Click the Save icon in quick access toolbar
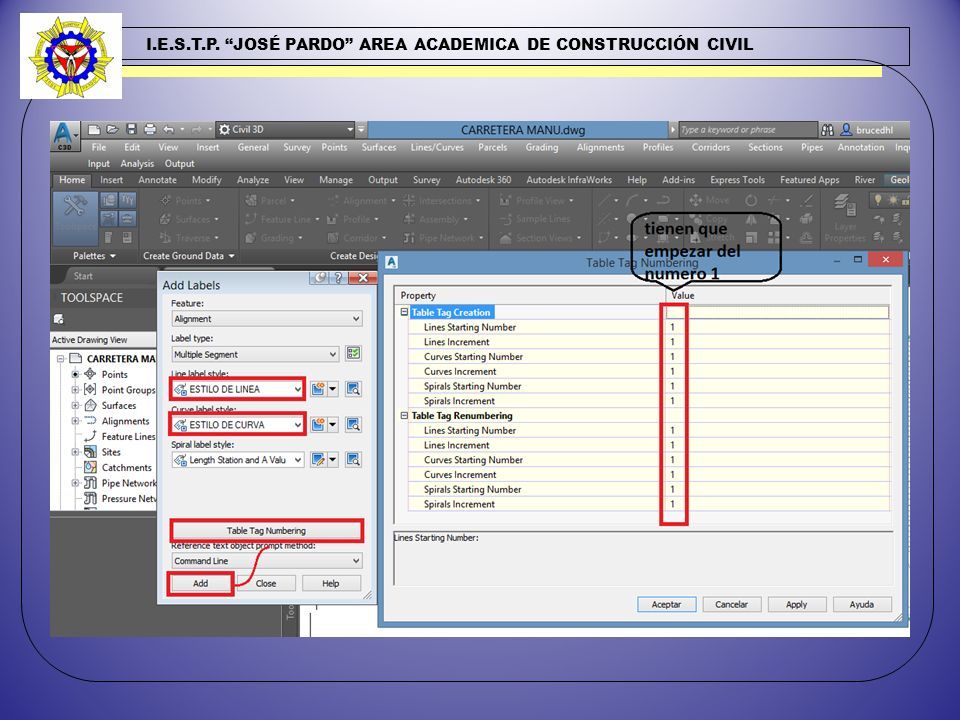This screenshot has width=960, height=720. 131,129
